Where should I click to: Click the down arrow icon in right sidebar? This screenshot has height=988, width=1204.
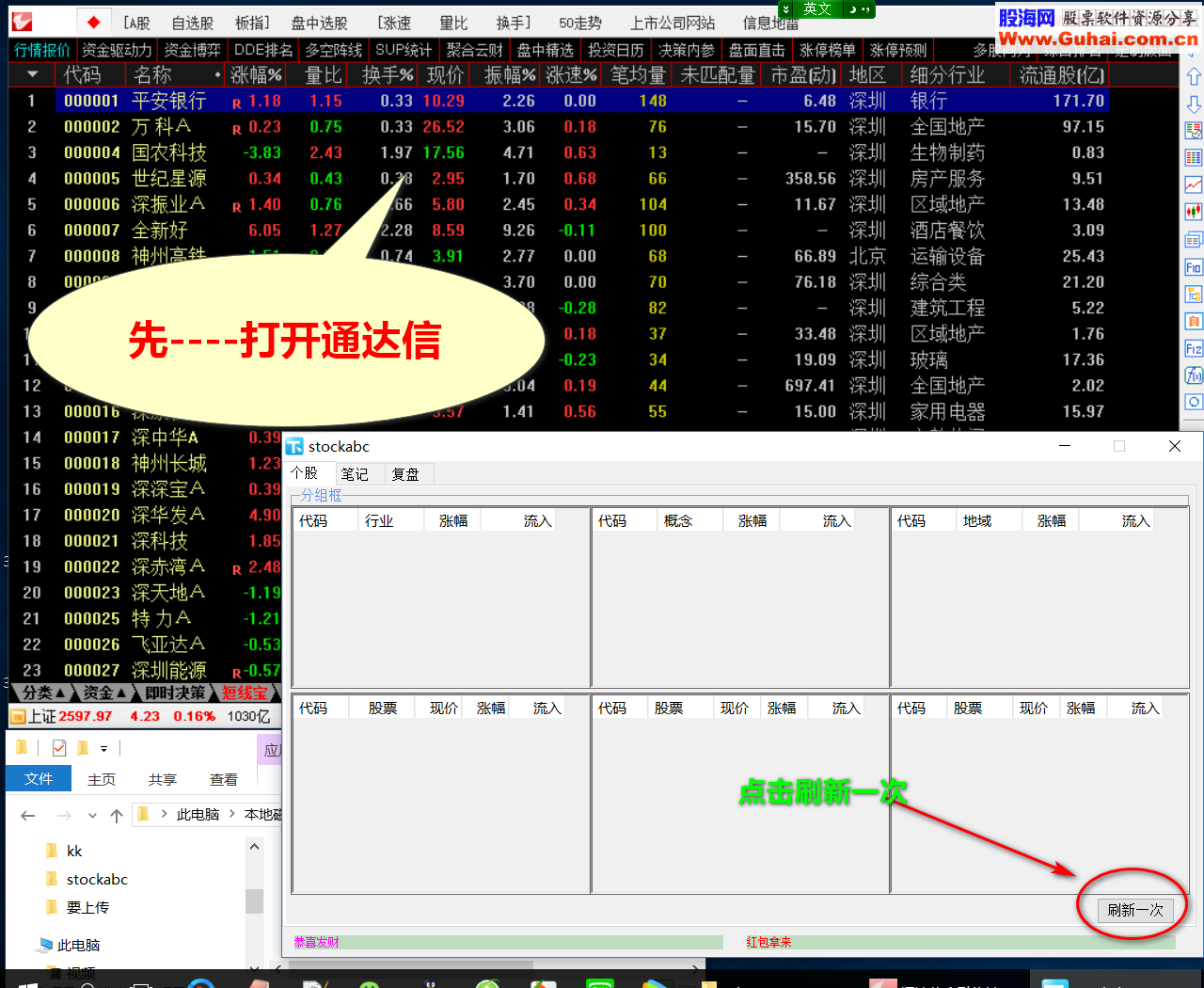(1194, 104)
